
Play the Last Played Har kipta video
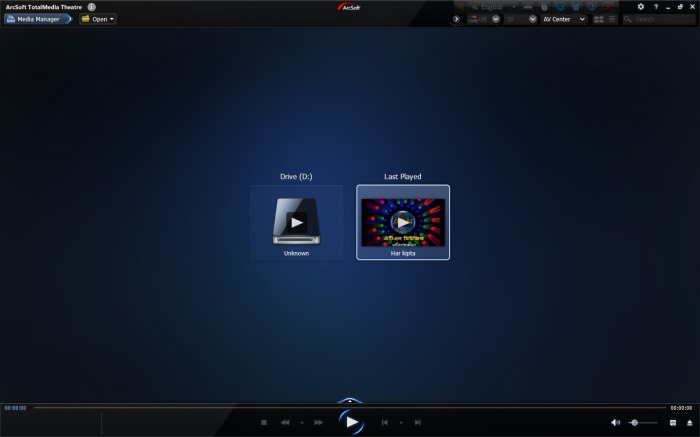click(x=403, y=222)
